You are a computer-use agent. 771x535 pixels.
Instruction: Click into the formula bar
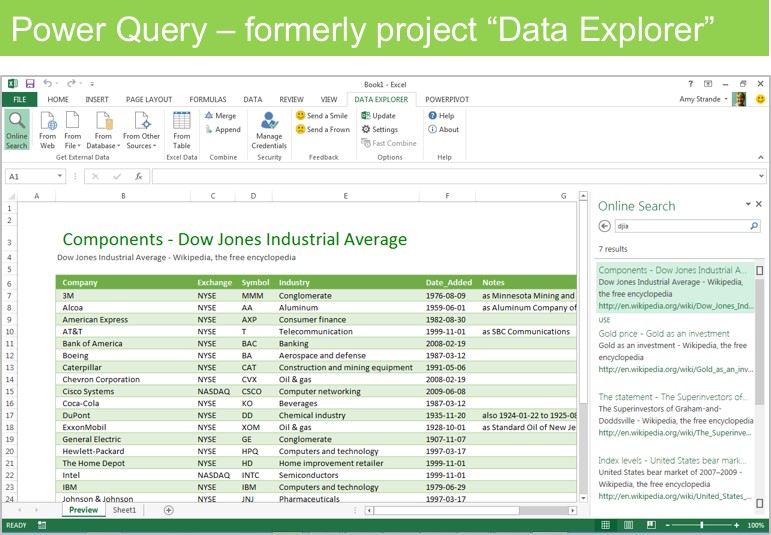[x=454, y=176]
